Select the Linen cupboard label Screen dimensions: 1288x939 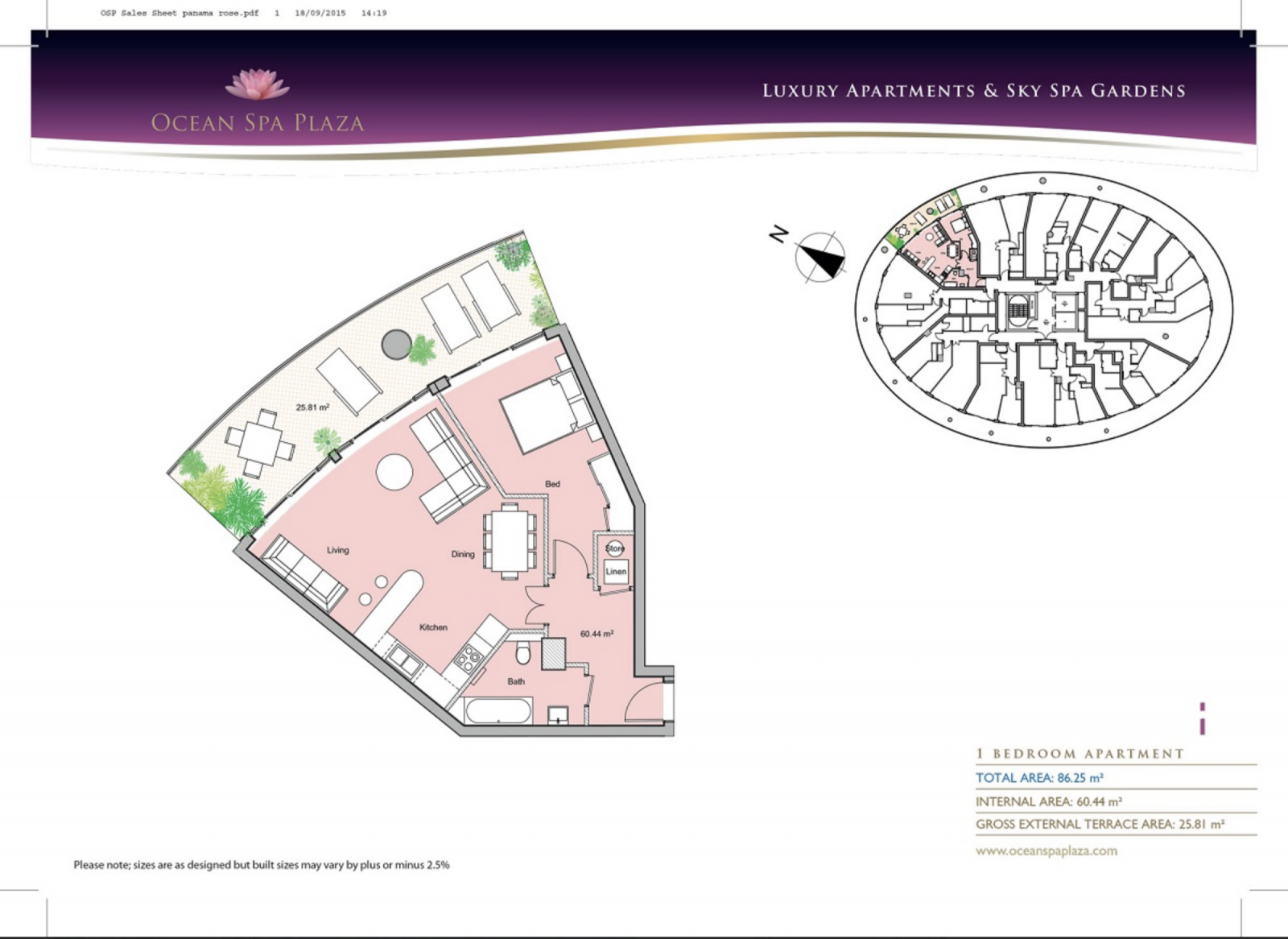click(616, 572)
